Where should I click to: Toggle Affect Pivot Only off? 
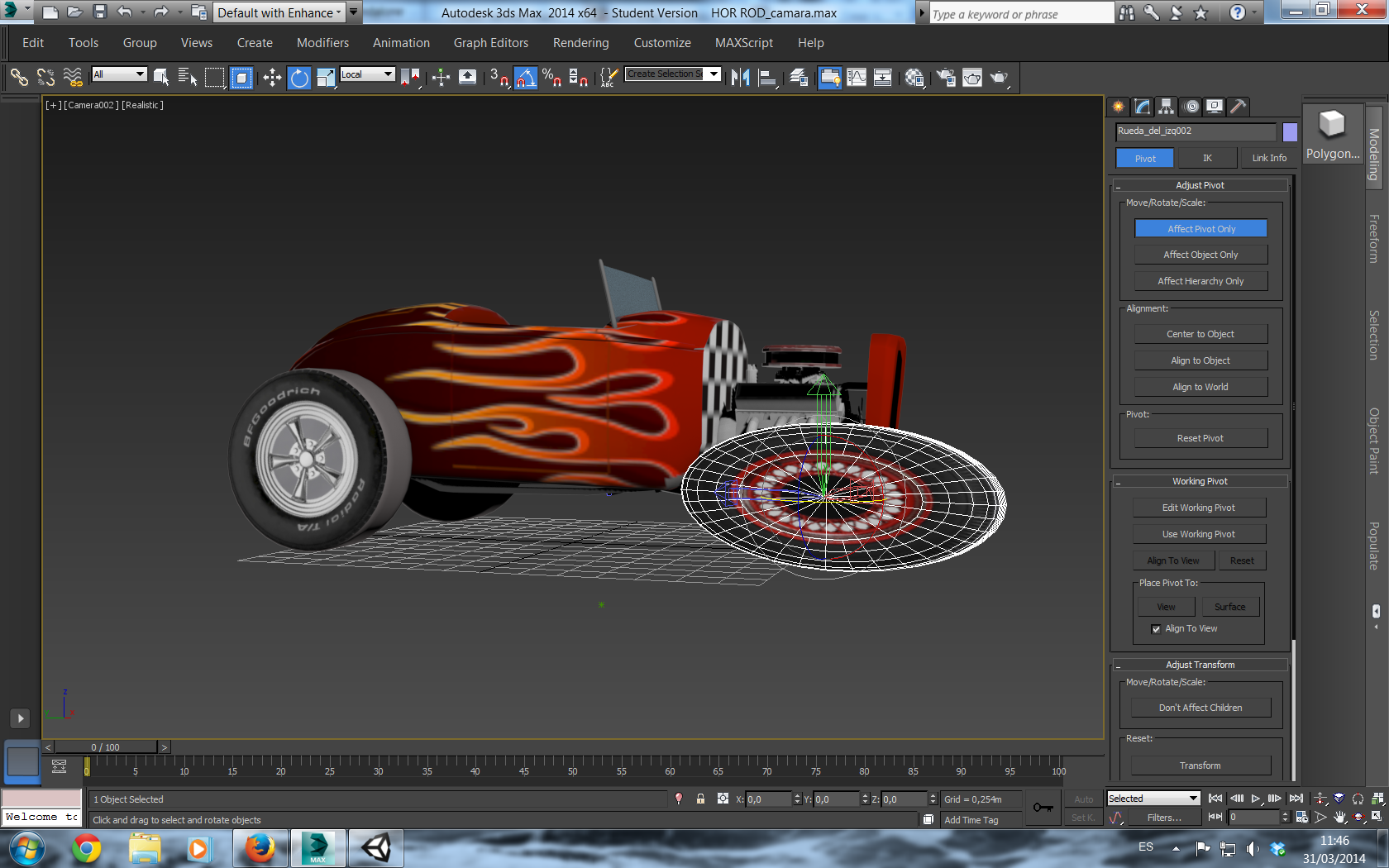click(1200, 229)
